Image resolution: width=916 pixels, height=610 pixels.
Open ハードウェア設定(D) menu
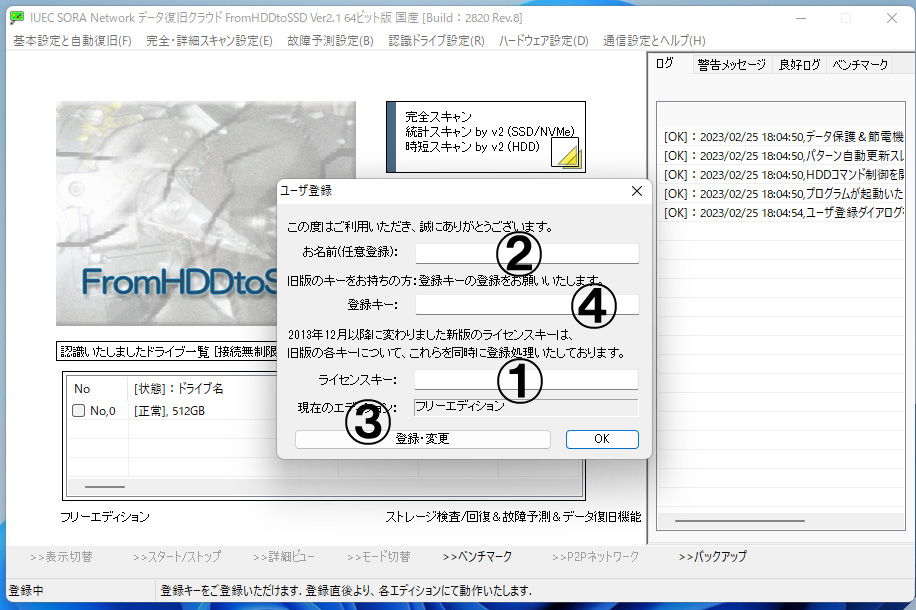pos(543,41)
